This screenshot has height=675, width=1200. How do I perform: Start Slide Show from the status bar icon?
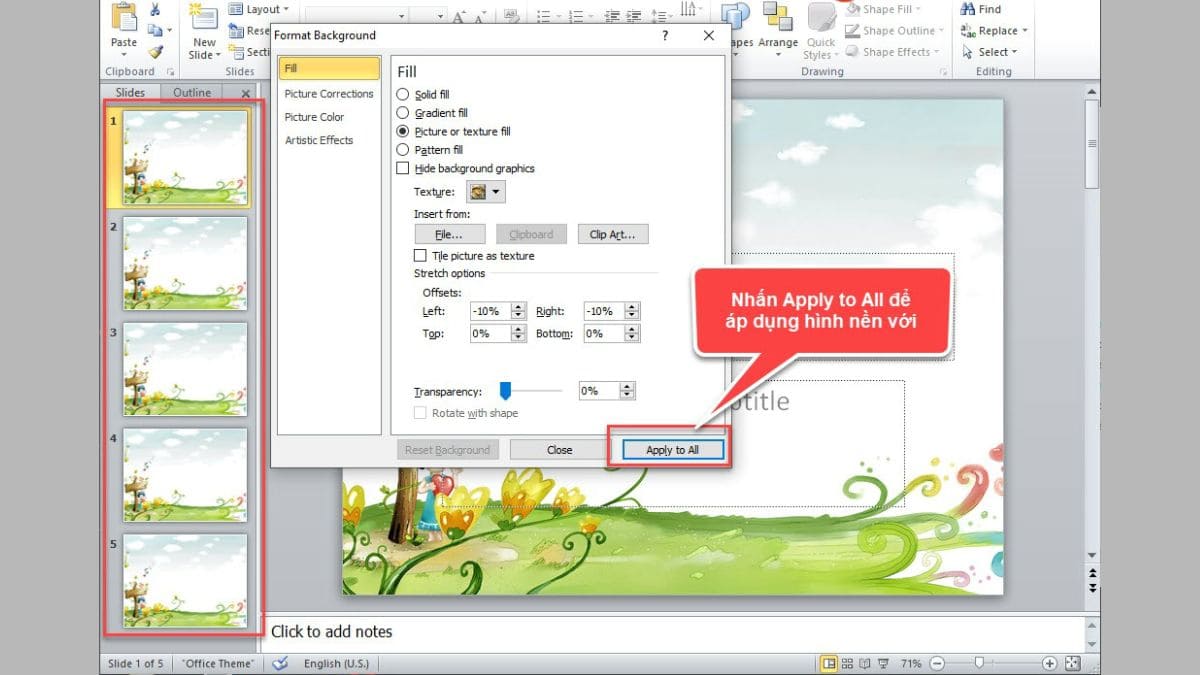884,662
